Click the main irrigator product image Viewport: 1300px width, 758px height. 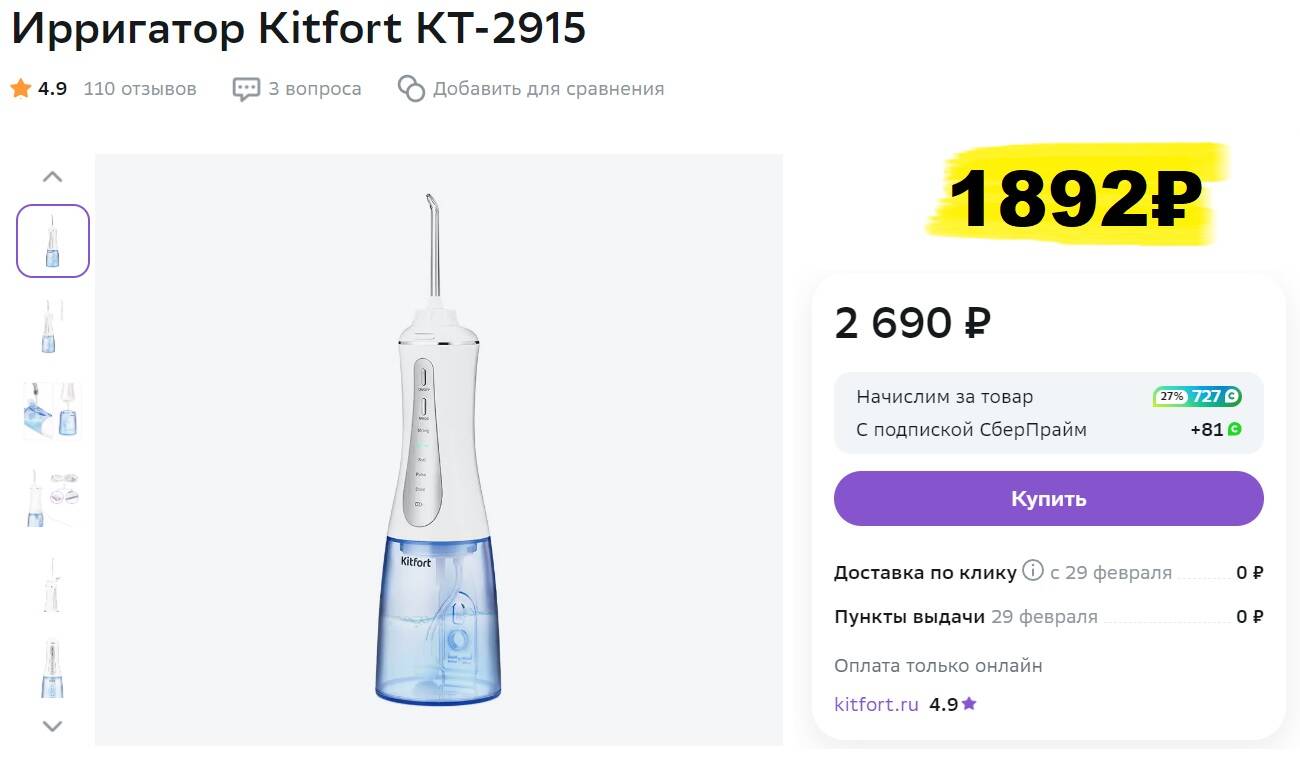pyautogui.click(x=438, y=449)
